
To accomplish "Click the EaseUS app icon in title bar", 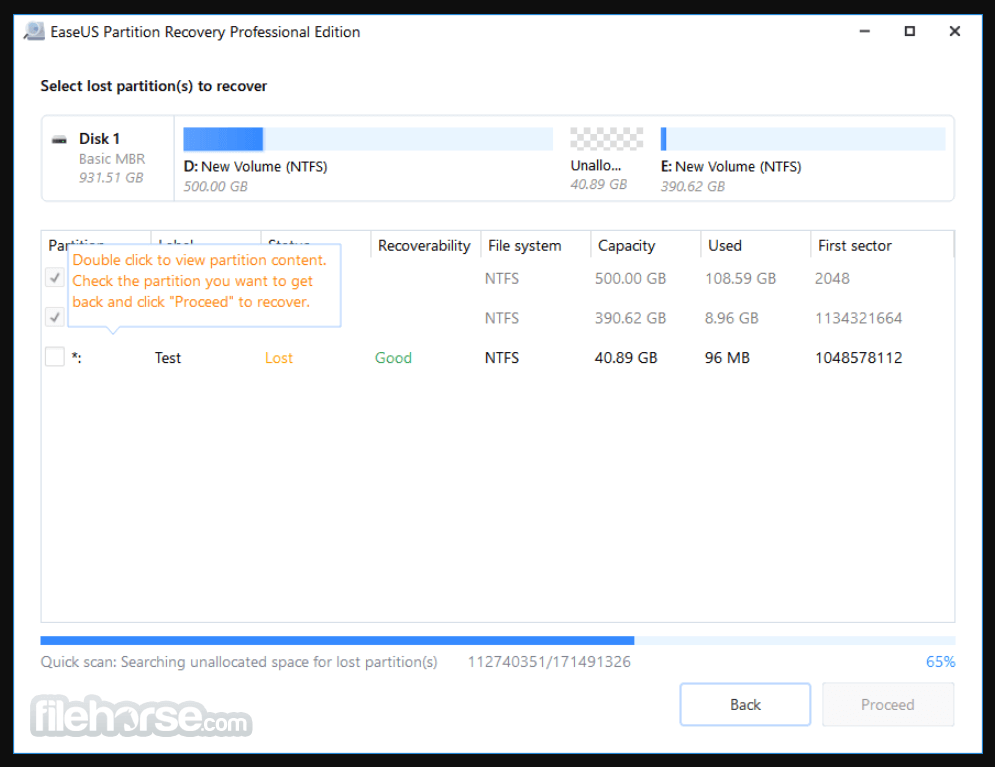I will click(x=34, y=31).
